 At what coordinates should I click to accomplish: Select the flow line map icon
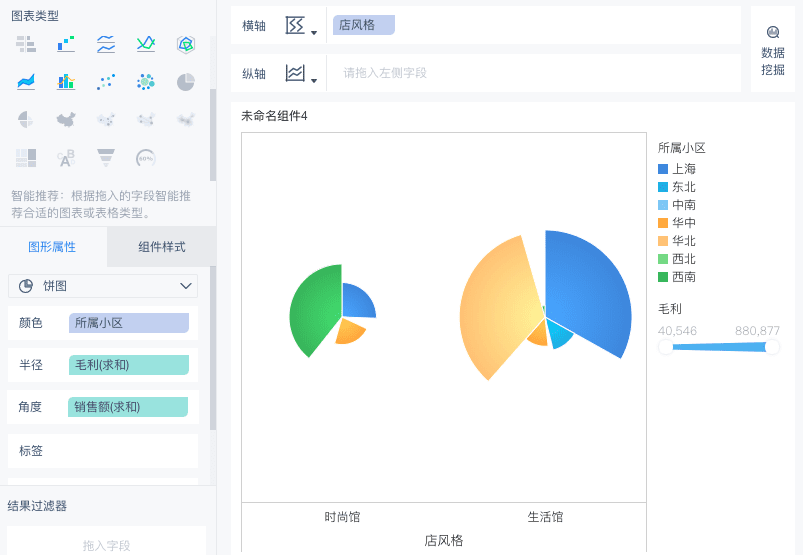pyautogui.click(x=146, y=120)
